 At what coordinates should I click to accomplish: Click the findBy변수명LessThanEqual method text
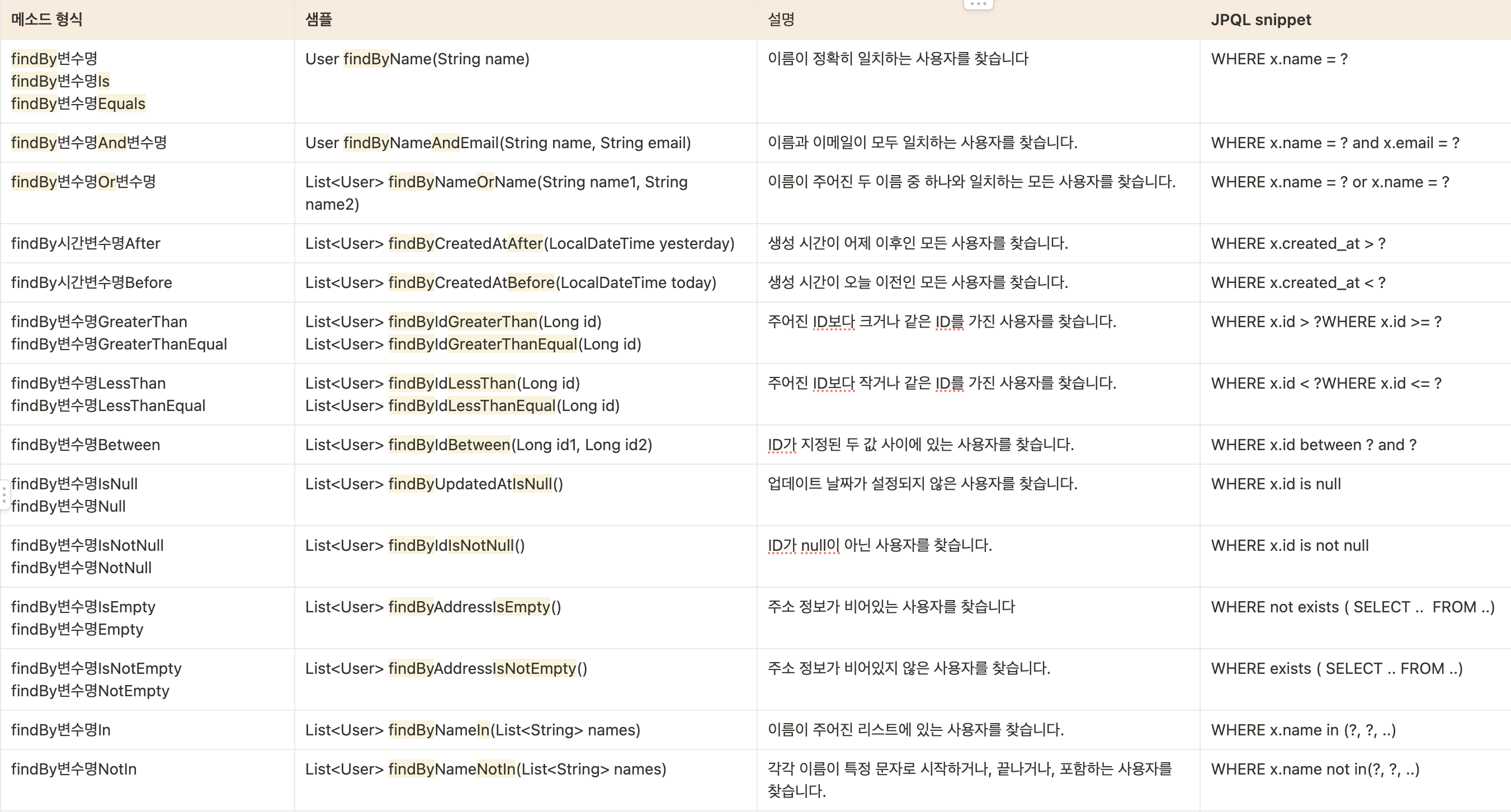coord(108,406)
